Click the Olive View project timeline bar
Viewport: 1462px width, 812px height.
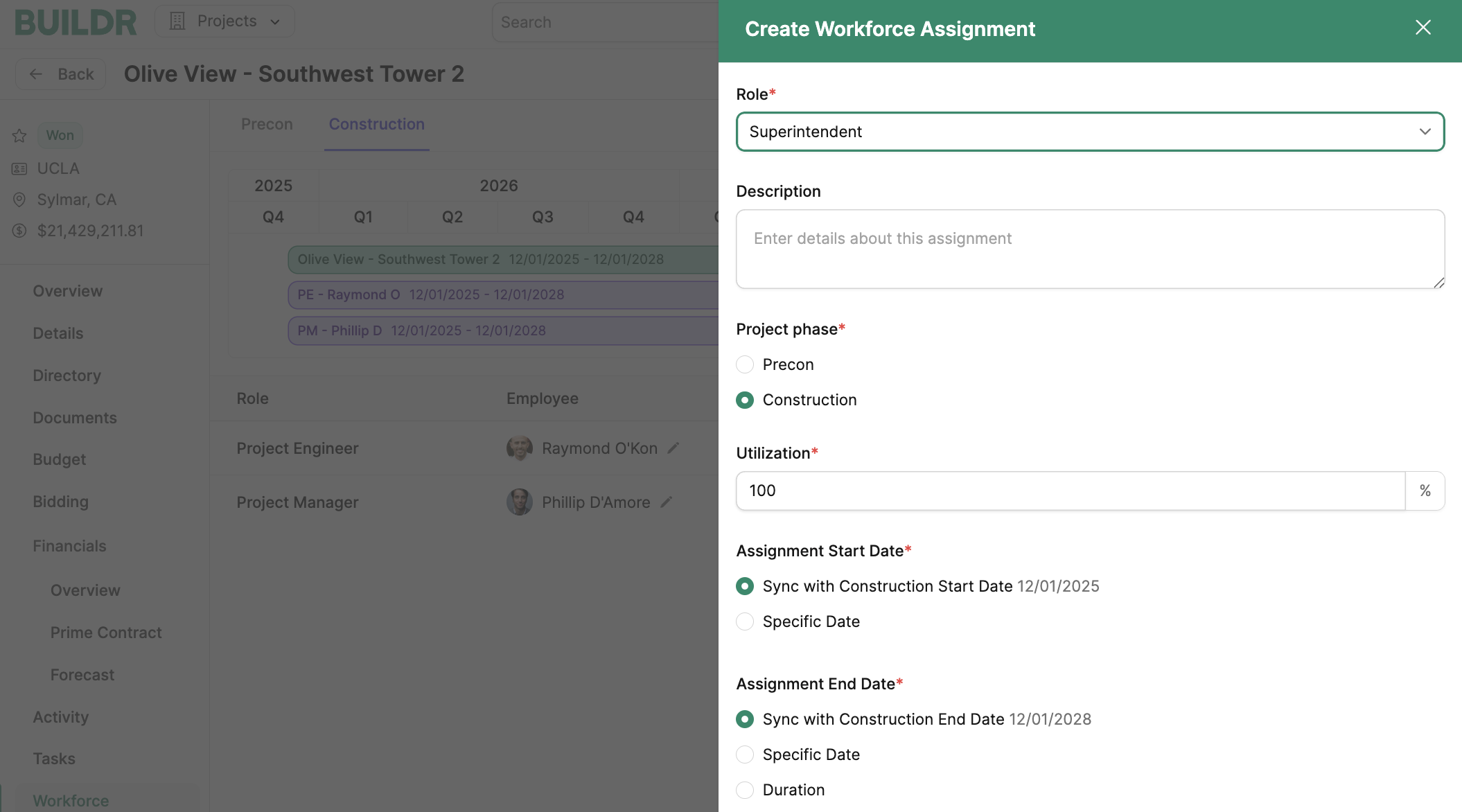coord(503,259)
